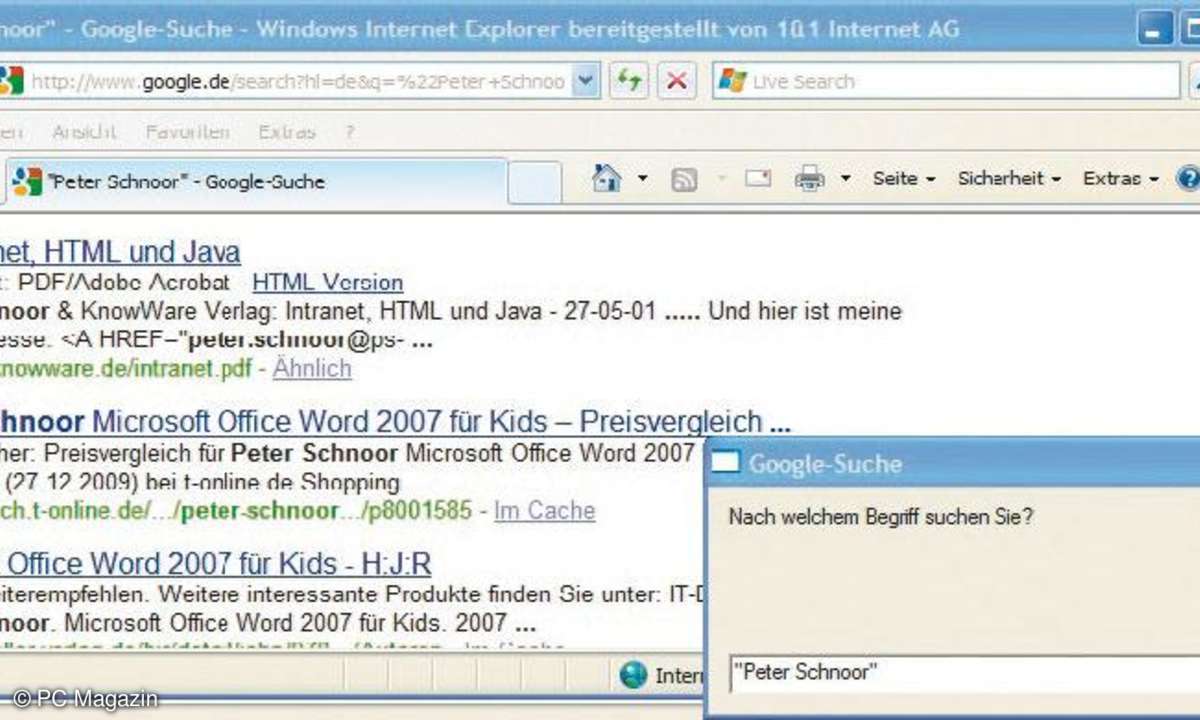Open the HTML Version link
This screenshot has width=1200, height=720.
328,283
